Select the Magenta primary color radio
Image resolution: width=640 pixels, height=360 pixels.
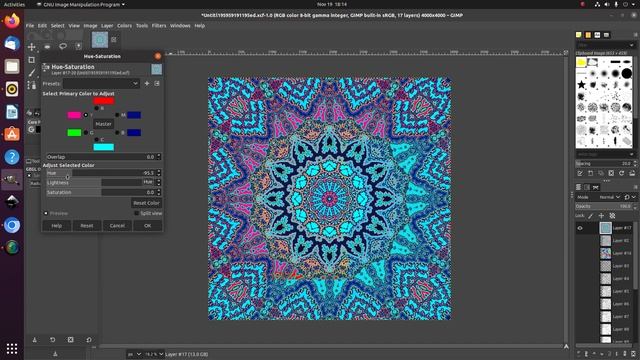[117, 115]
